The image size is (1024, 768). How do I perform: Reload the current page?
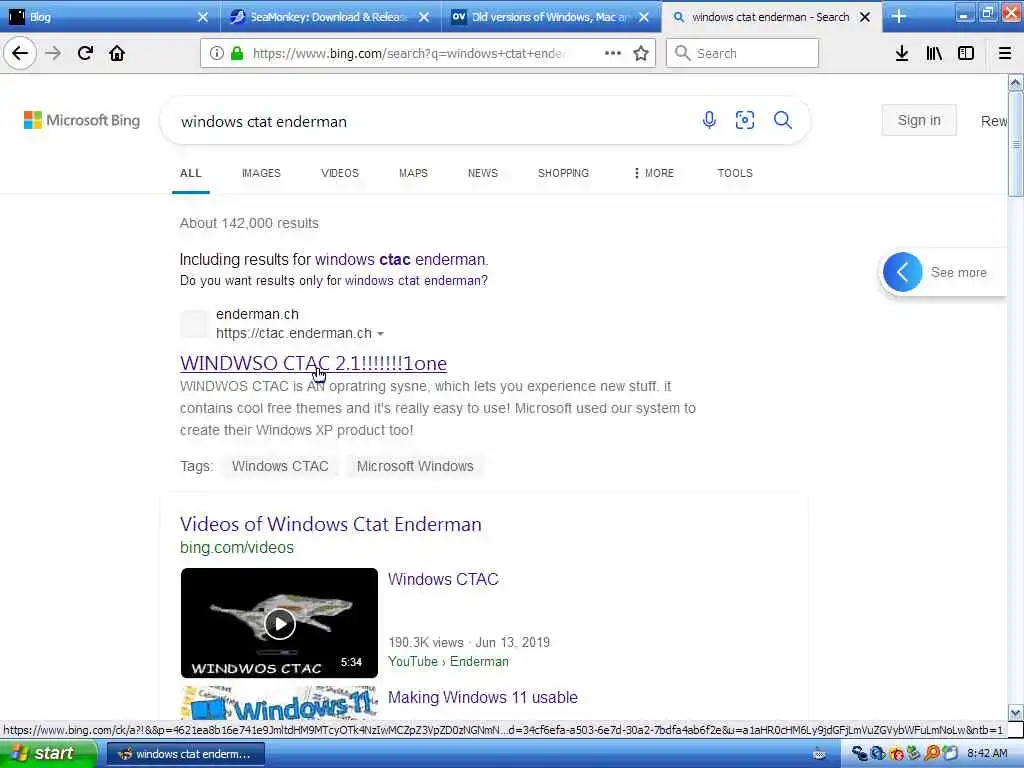(x=85, y=54)
